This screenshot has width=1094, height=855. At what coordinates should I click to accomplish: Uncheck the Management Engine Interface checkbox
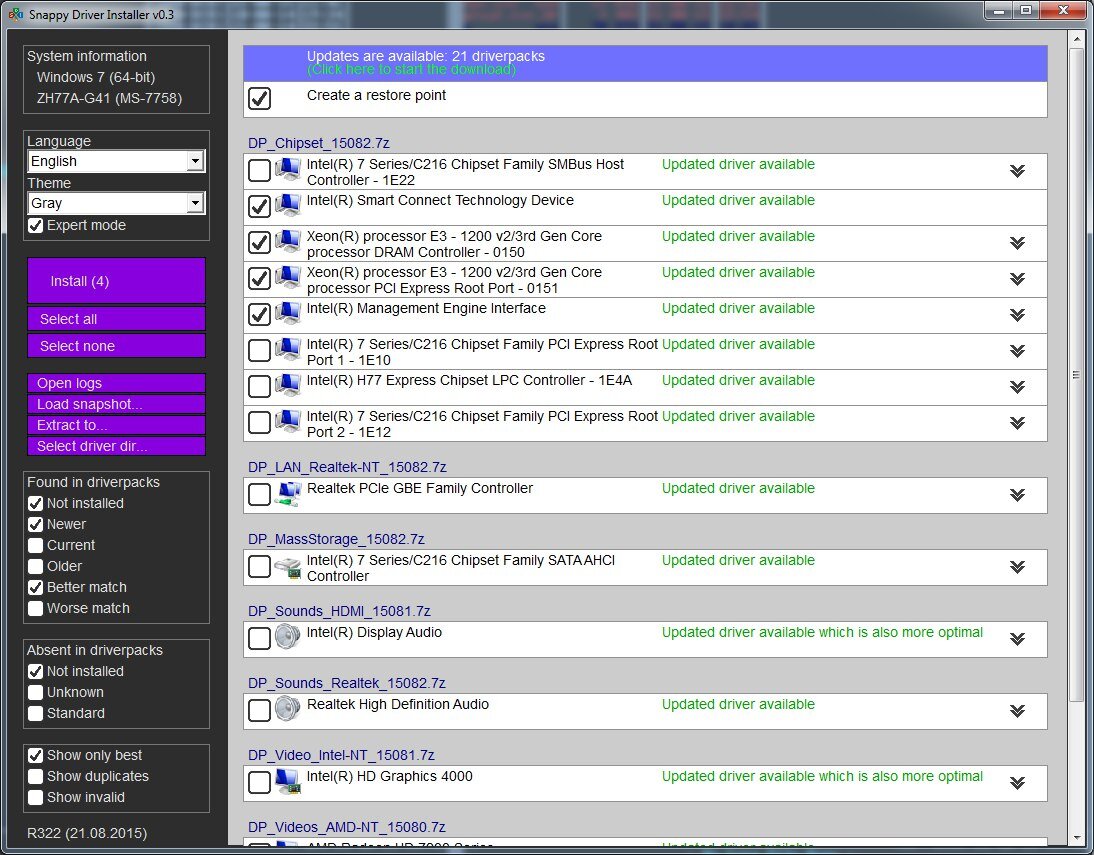pos(260,314)
